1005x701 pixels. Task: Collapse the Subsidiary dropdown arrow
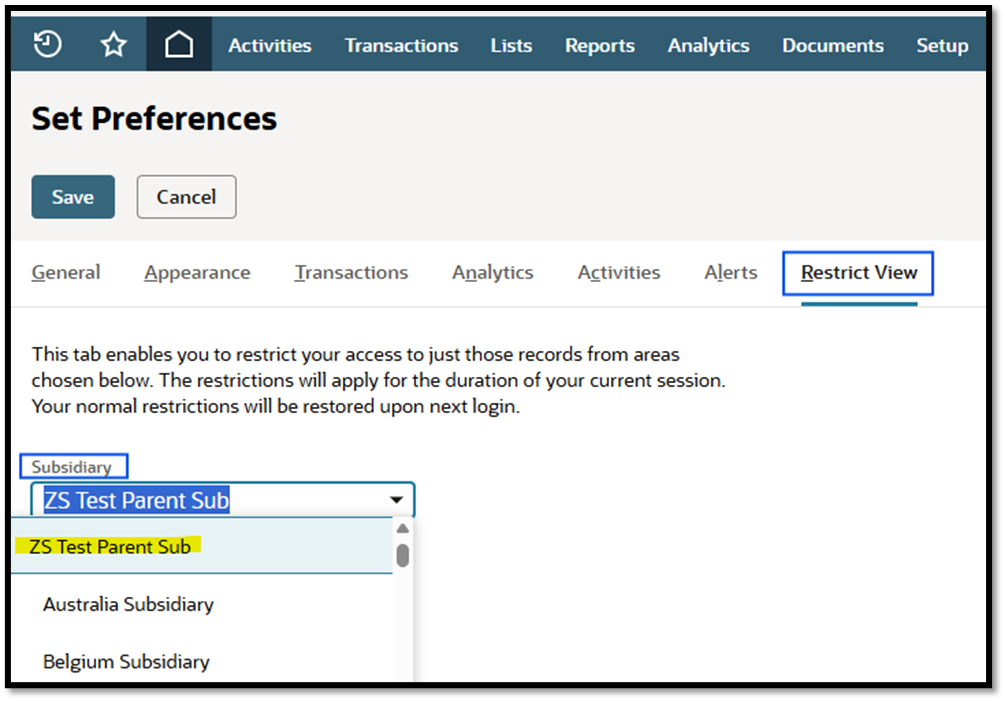(x=397, y=500)
